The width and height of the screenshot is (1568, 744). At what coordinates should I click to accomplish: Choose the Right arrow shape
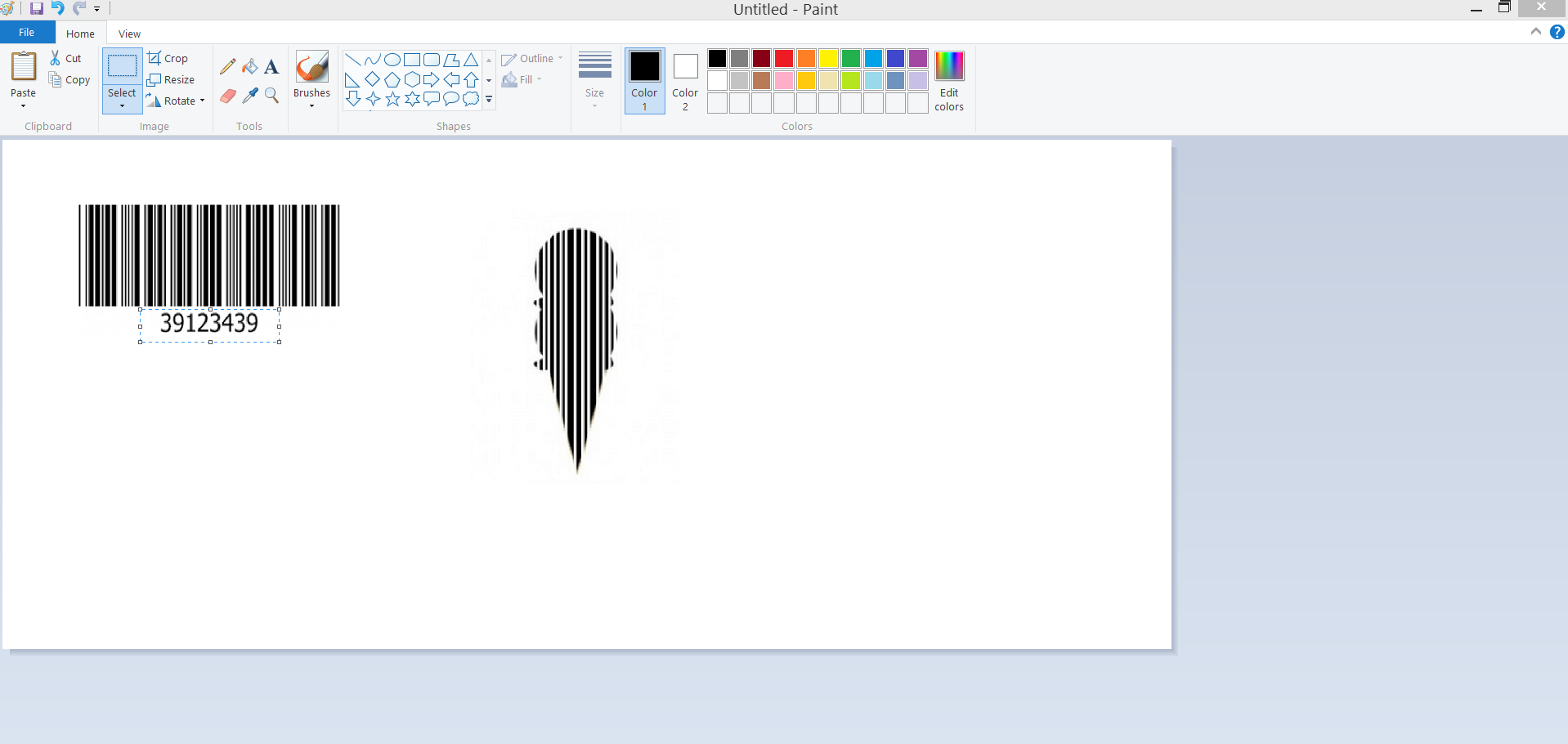(x=432, y=79)
